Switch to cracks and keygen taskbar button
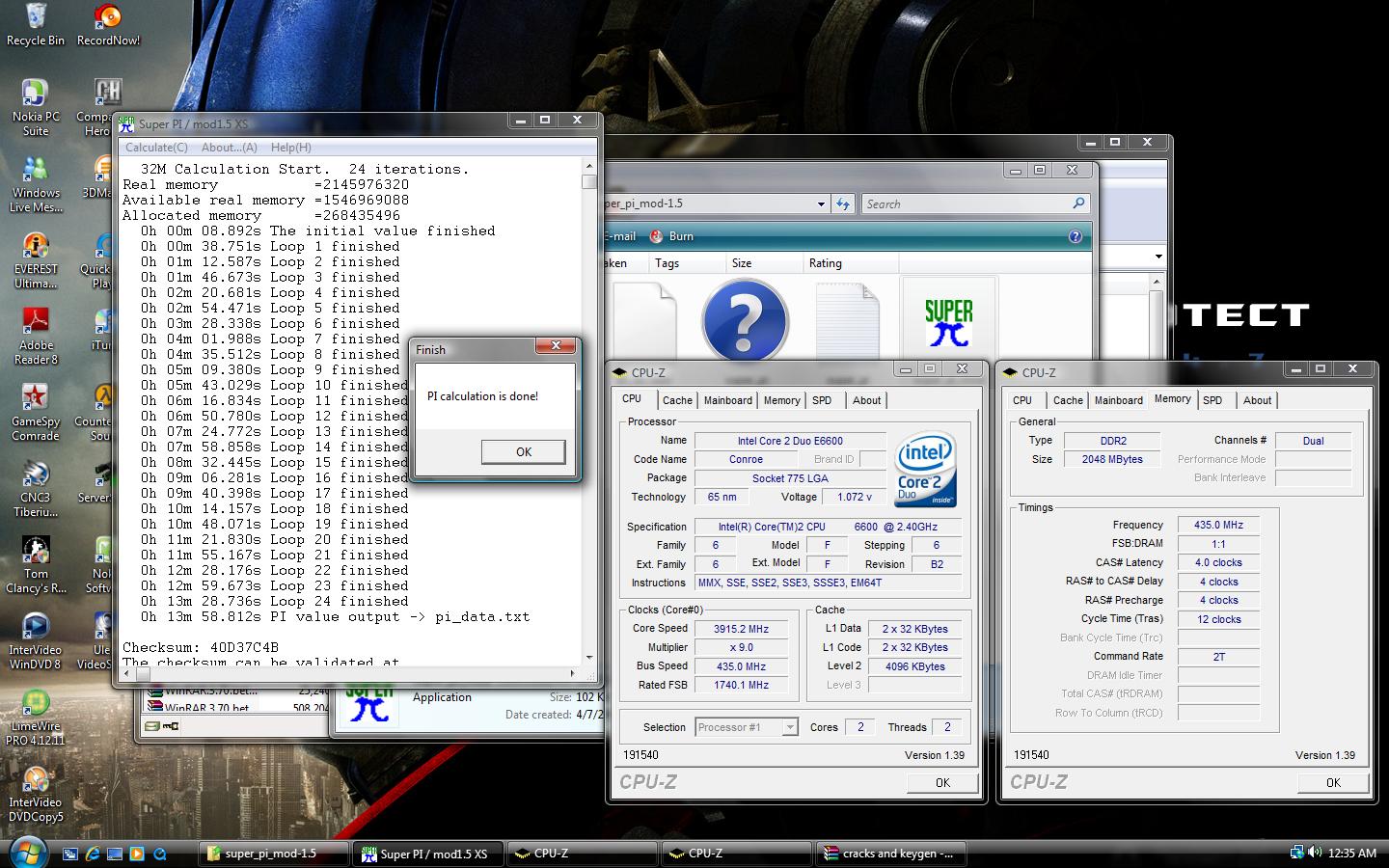Viewport: 1389px width, 868px height. (889, 854)
